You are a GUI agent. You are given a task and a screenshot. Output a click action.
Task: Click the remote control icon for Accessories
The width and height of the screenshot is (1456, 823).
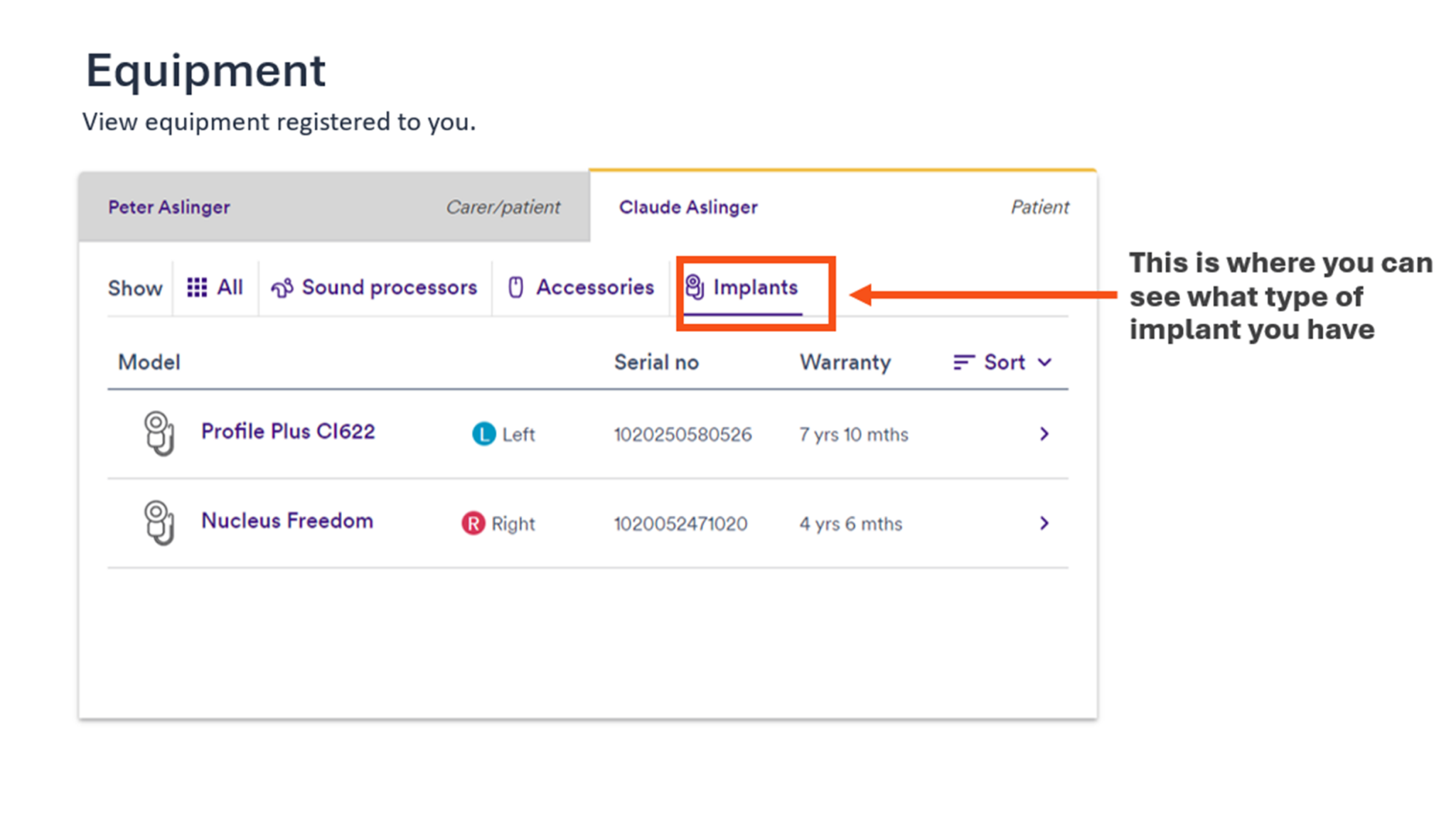tap(516, 286)
